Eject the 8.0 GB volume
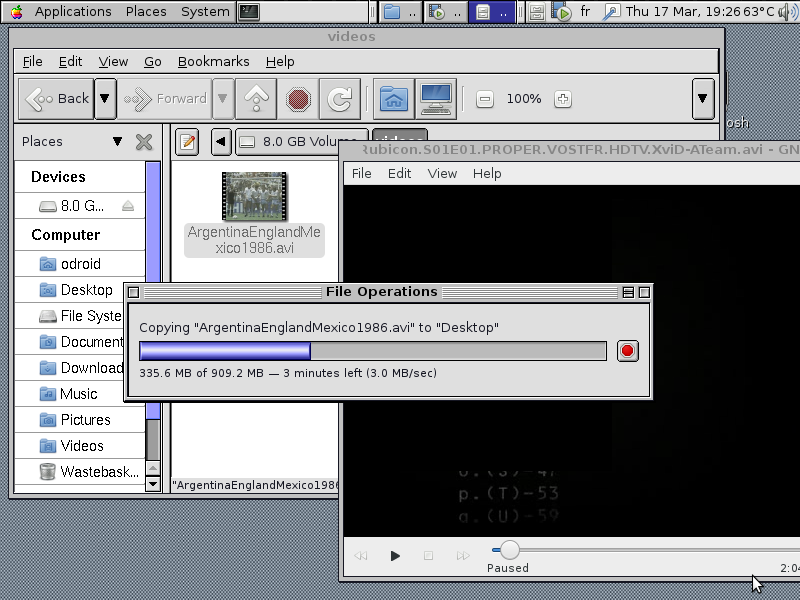 [128, 206]
